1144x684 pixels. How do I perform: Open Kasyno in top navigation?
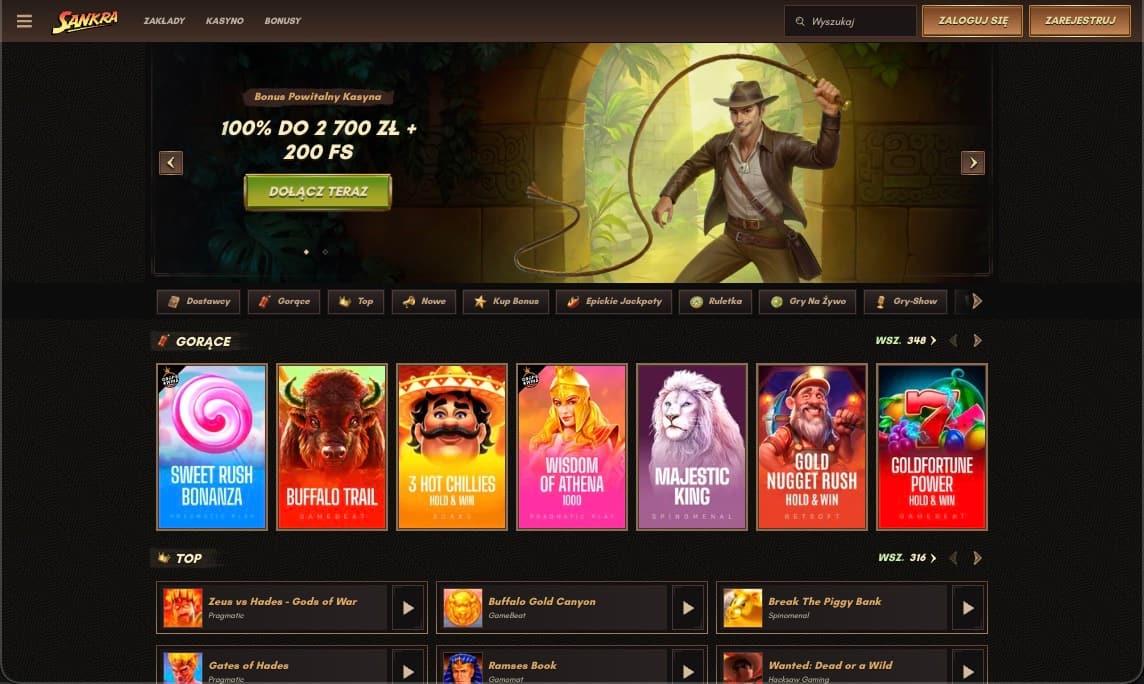(225, 21)
